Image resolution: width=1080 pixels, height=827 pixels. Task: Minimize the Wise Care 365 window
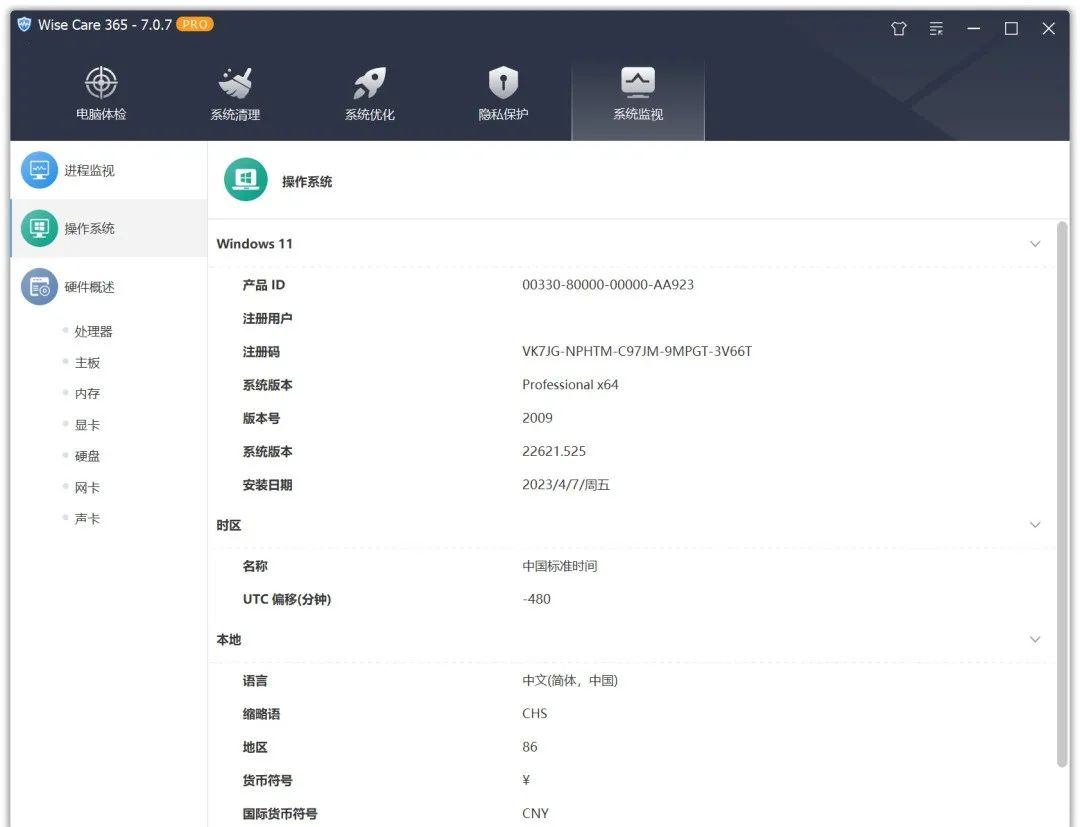coord(973,28)
